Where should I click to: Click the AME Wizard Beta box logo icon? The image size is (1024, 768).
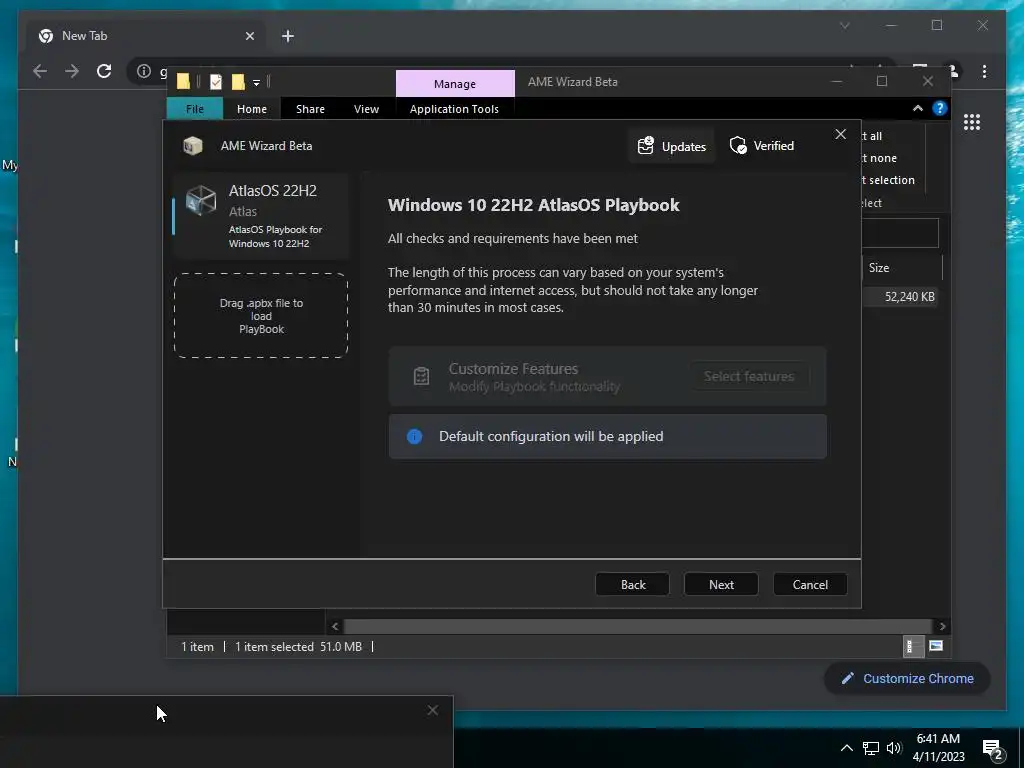pyautogui.click(x=193, y=146)
